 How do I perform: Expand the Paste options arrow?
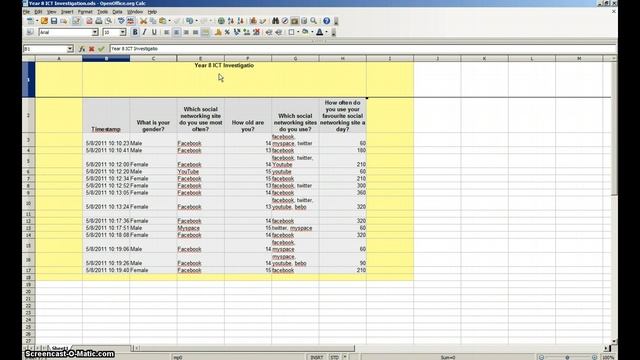169,21
